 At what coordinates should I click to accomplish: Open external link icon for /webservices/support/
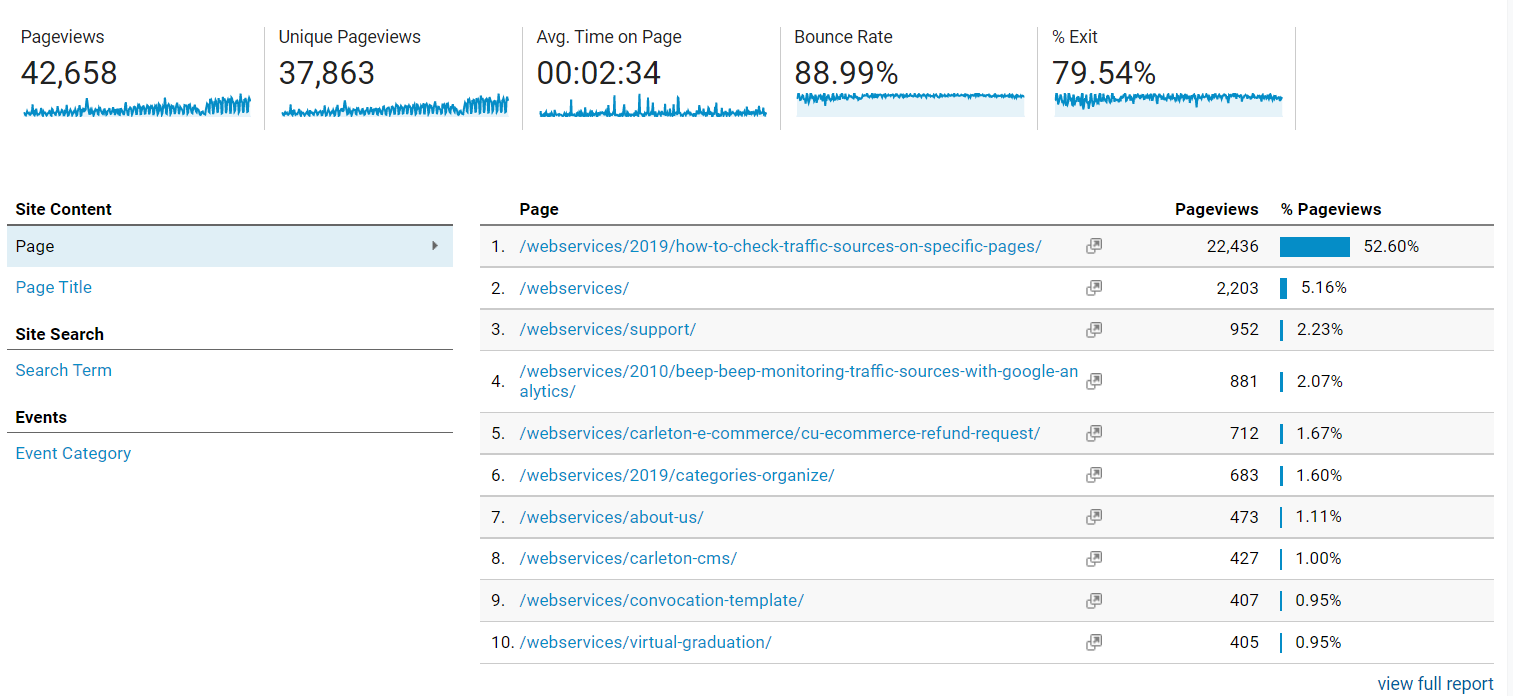coord(1094,329)
